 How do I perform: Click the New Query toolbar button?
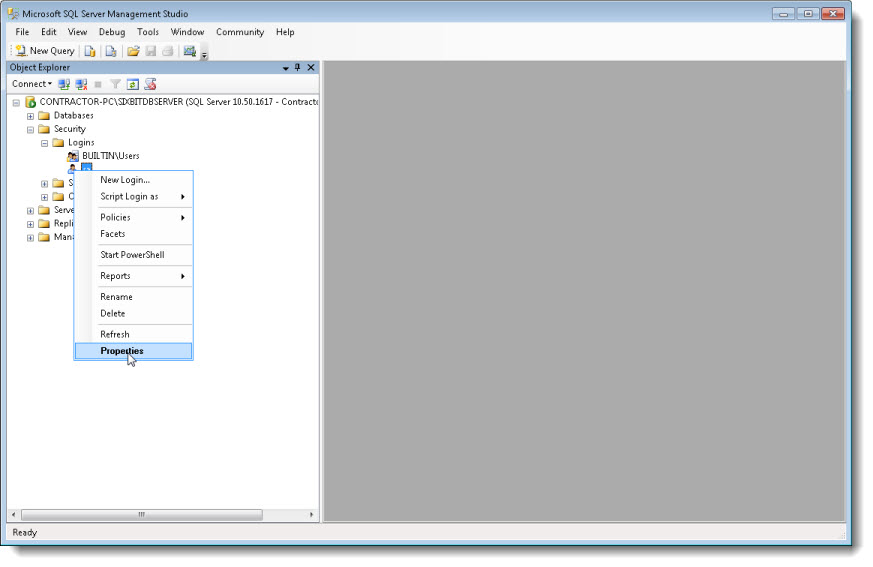[45, 51]
